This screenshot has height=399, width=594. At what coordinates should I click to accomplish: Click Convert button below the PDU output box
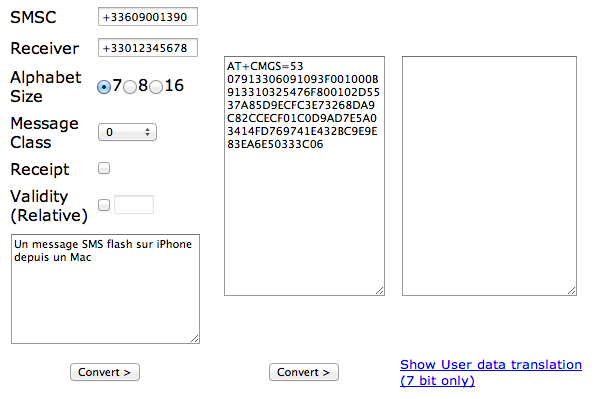304,372
